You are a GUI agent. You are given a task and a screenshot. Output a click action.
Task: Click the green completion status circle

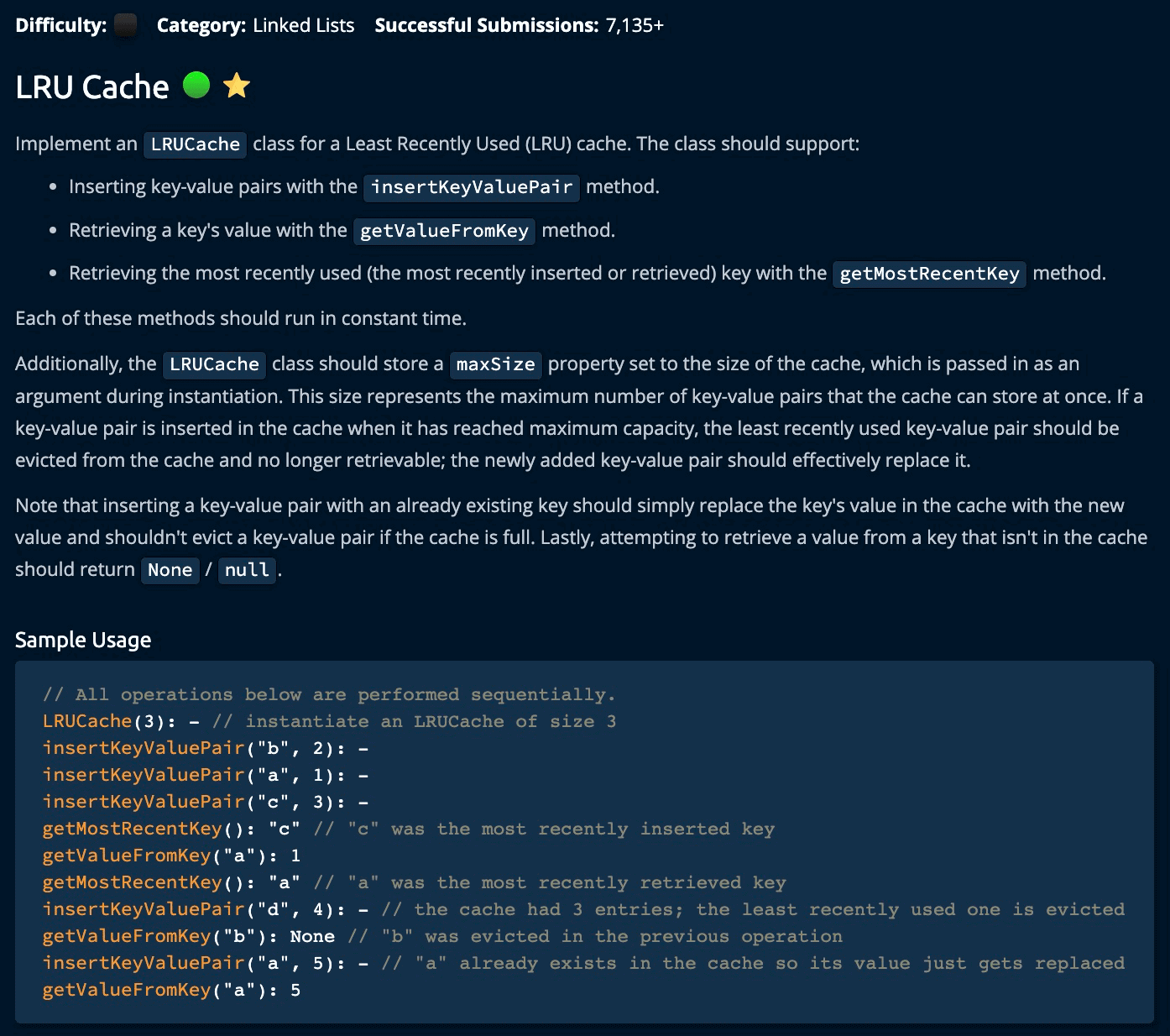click(196, 85)
